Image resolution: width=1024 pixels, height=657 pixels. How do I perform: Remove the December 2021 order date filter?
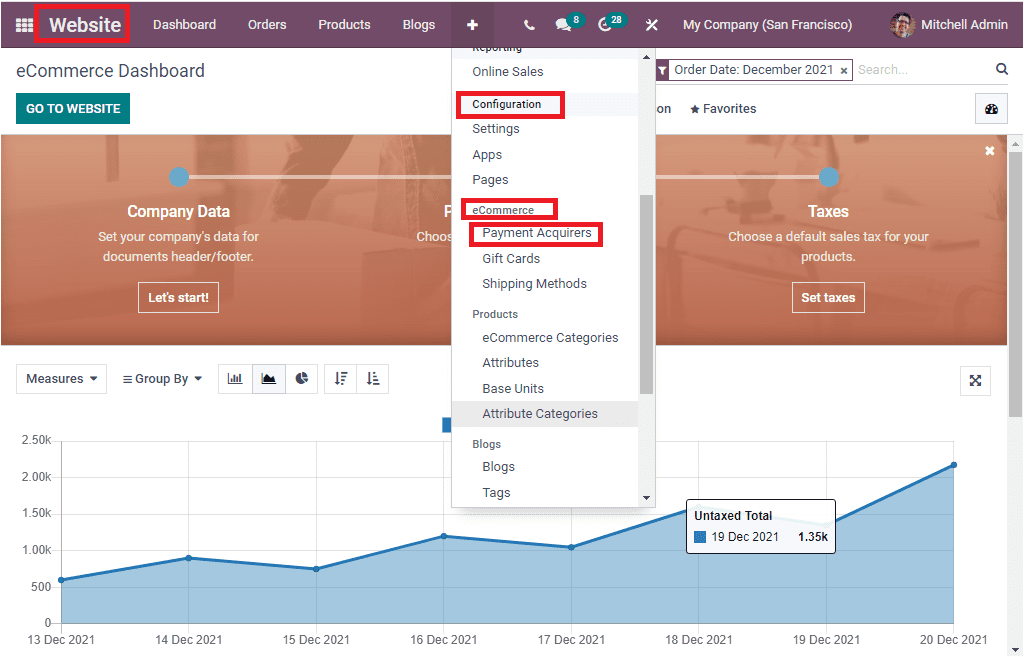coord(846,70)
